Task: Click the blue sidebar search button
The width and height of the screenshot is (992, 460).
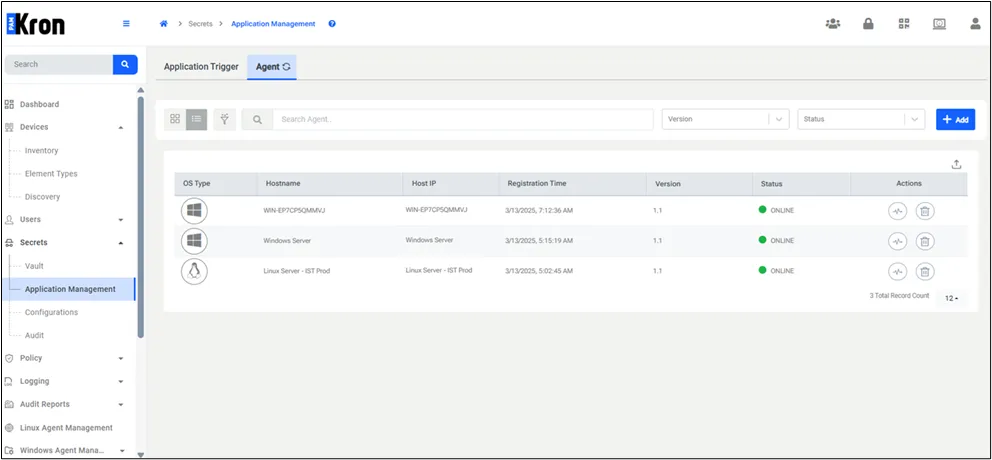Action: click(x=125, y=65)
